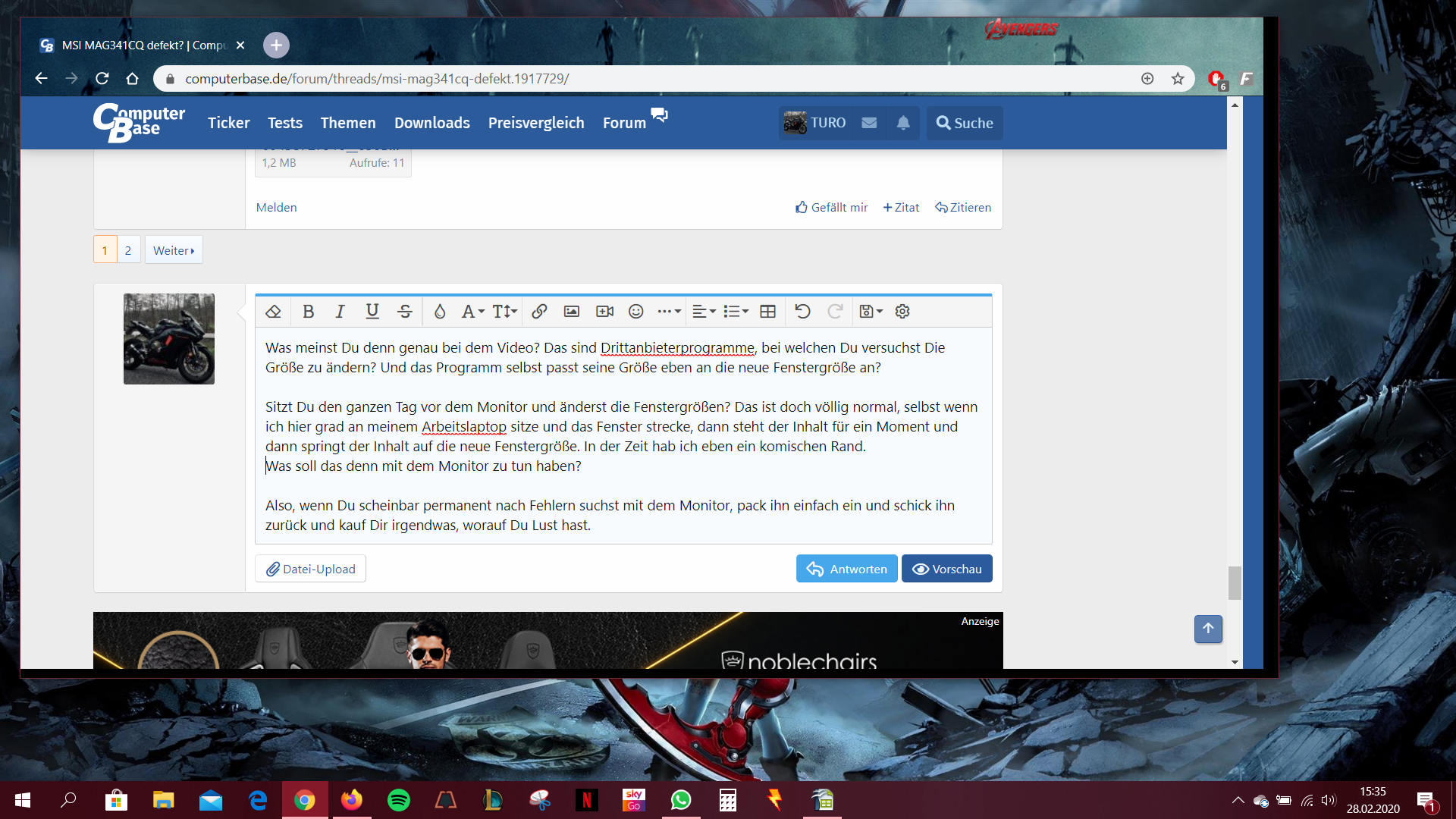Click the insert image icon

[x=572, y=312]
